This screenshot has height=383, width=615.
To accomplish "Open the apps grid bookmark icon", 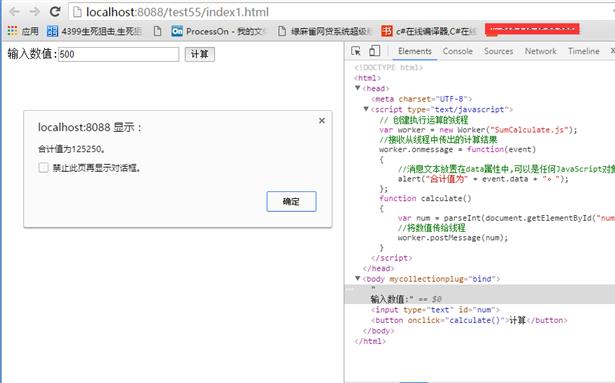I will pos(13,31).
